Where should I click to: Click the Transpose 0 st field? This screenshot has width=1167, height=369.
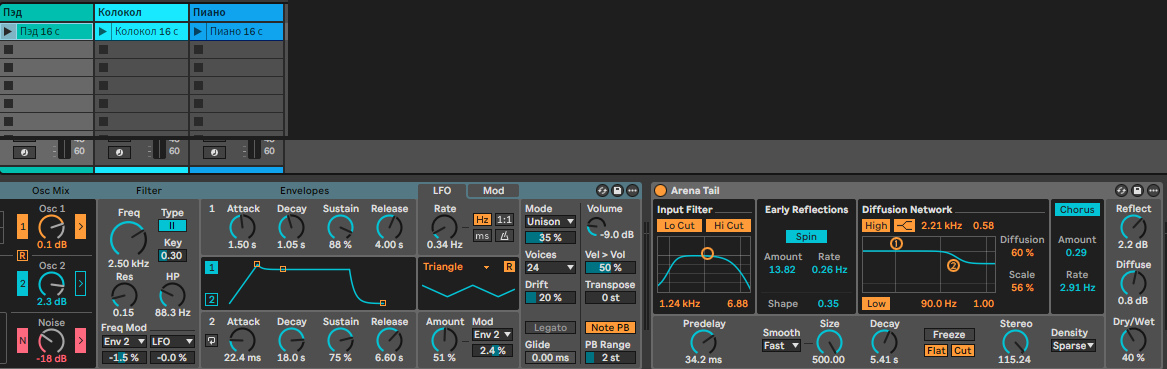pos(610,298)
